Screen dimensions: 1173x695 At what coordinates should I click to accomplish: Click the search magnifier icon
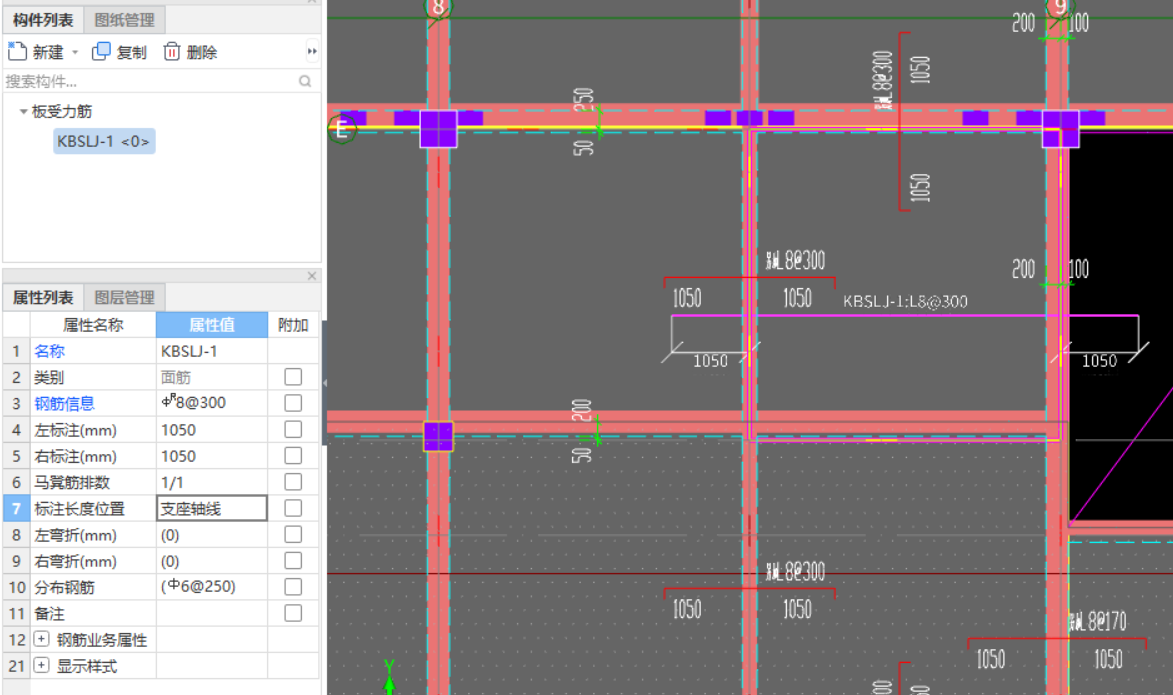[305, 81]
